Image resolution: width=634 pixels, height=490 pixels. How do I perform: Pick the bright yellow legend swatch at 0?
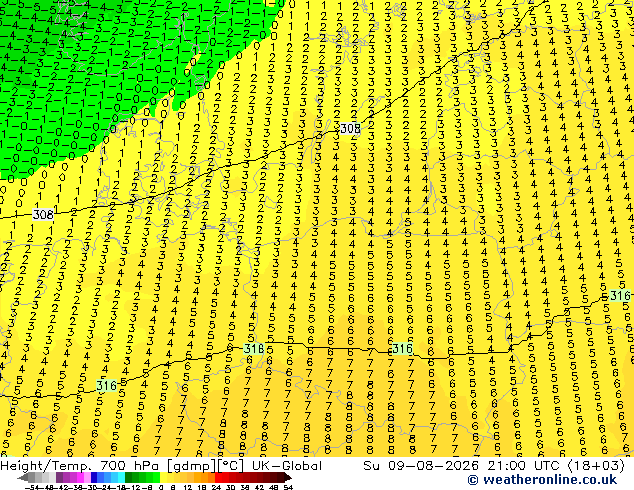163,478
